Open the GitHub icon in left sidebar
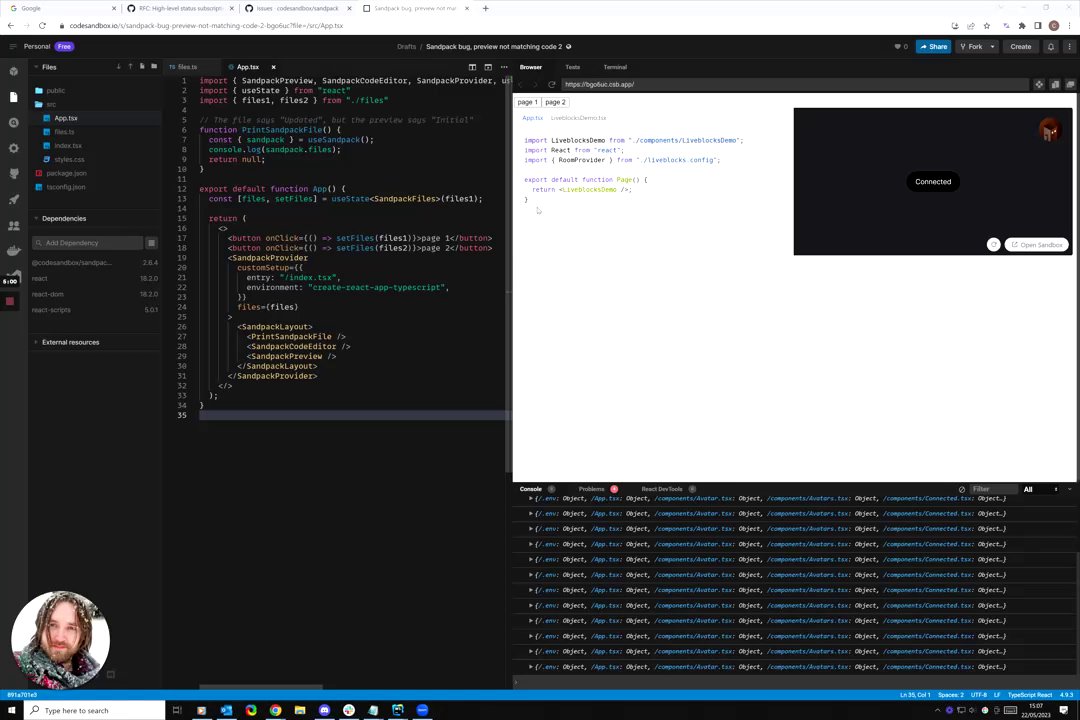Viewport: 1080px width, 720px height. [14, 174]
